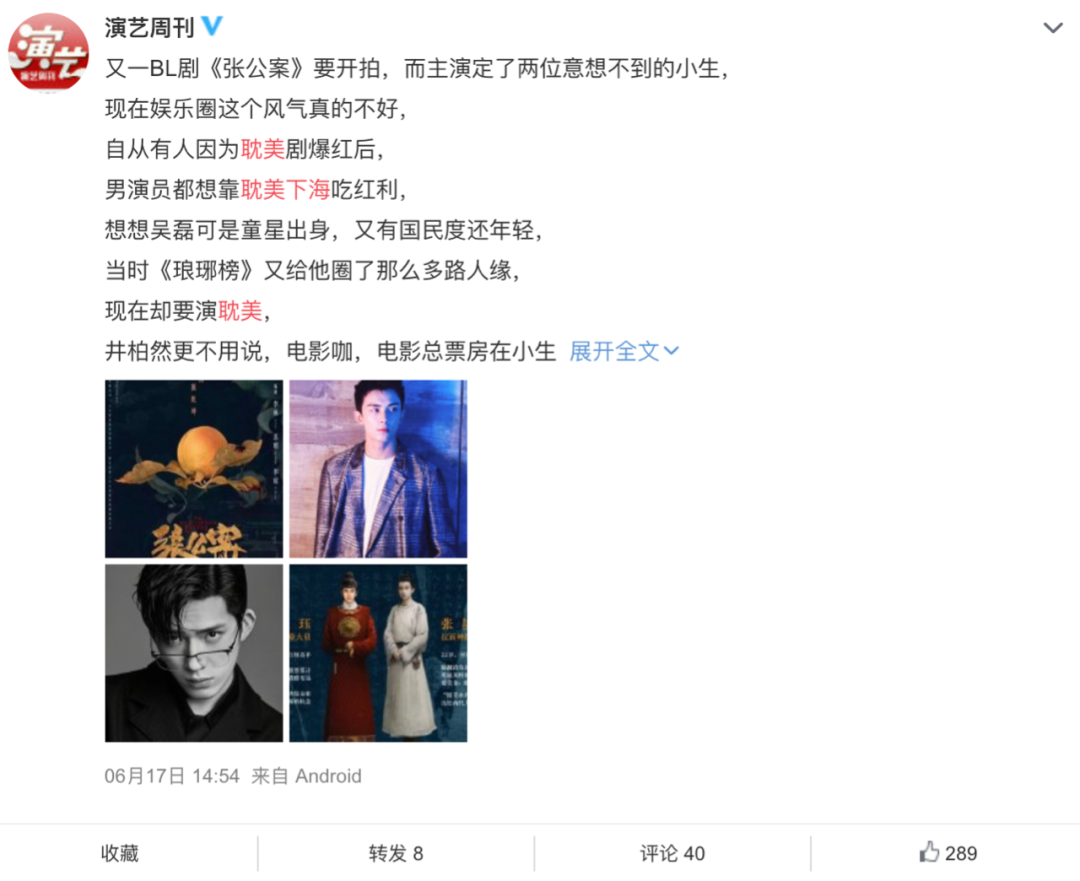The height and width of the screenshot is (881, 1080).
Task: Click the 耽美下海 red keyword link
Action: tap(285, 189)
